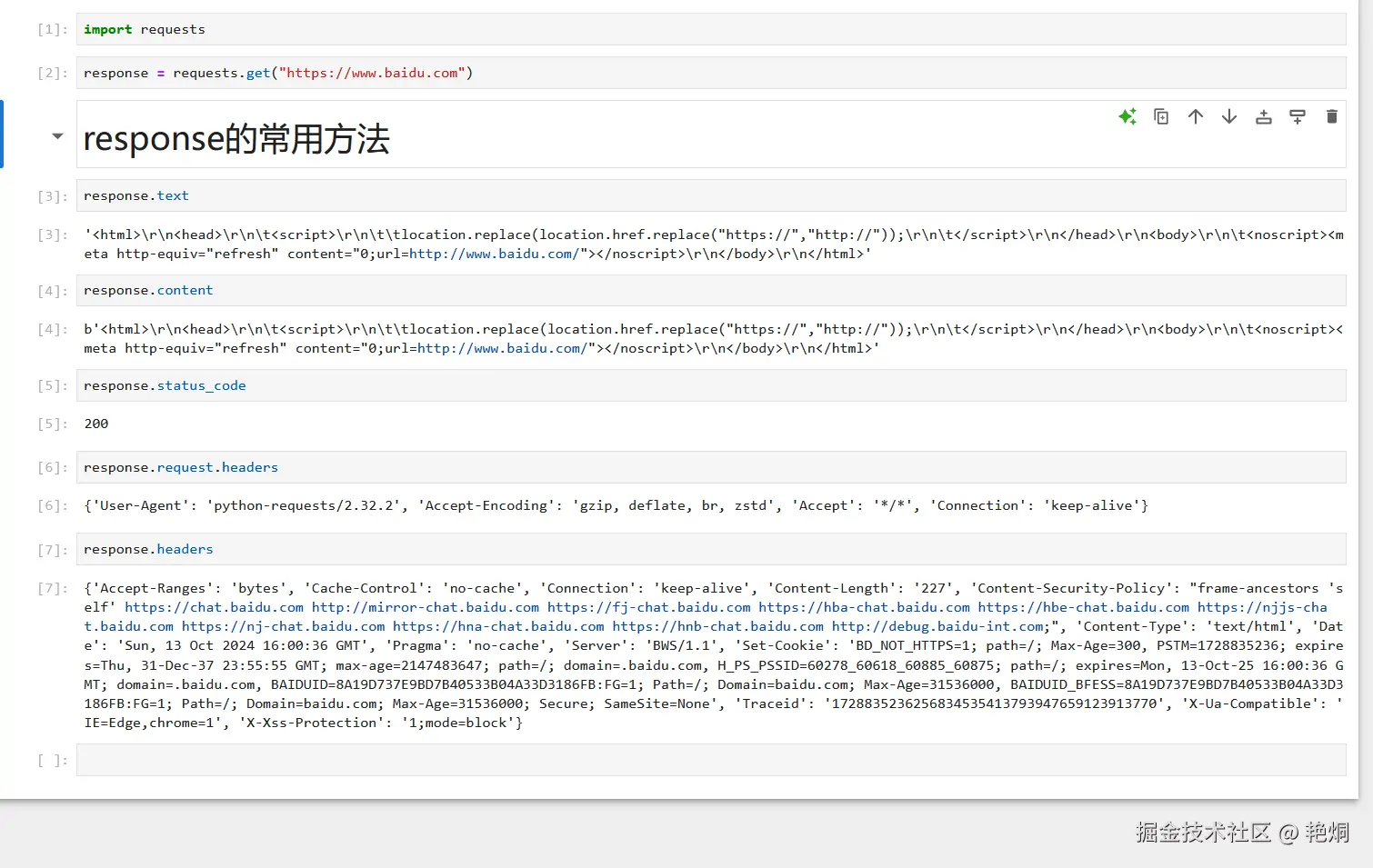
Task: Move the cell down using arrow icon
Action: point(1229,116)
